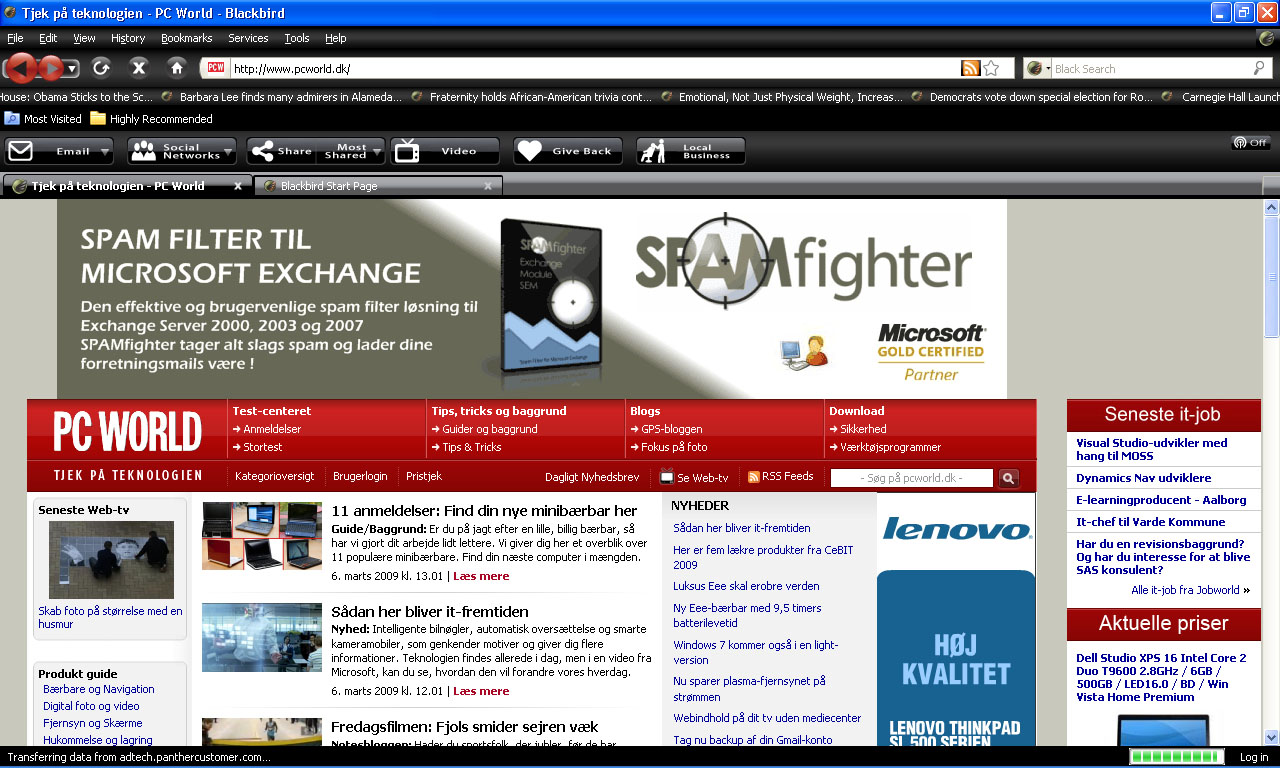The image size is (1280, 768).
Task: Open the Give Back heart button
Action: pyautogui.click(x=568, y=151)
